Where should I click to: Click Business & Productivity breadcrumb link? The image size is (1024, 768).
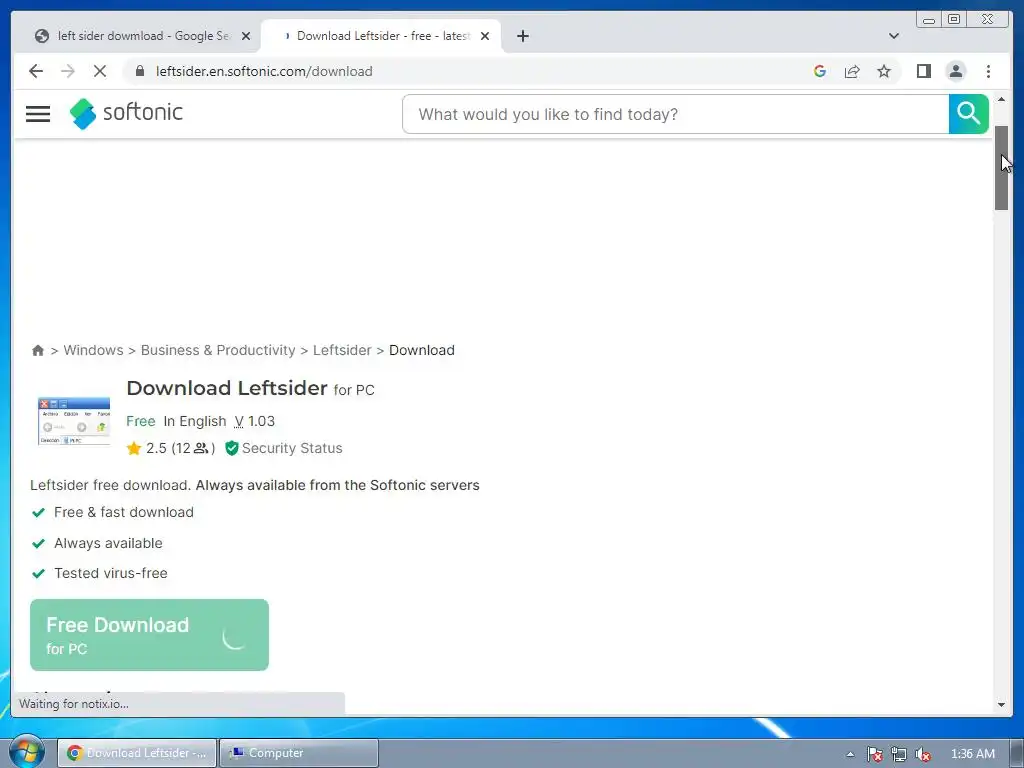click(x=218, y=350)
